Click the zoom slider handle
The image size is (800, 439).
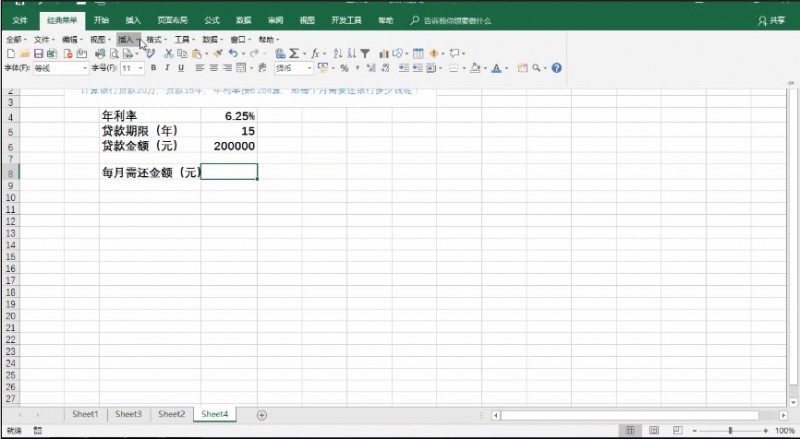click(x=730, y=431)
